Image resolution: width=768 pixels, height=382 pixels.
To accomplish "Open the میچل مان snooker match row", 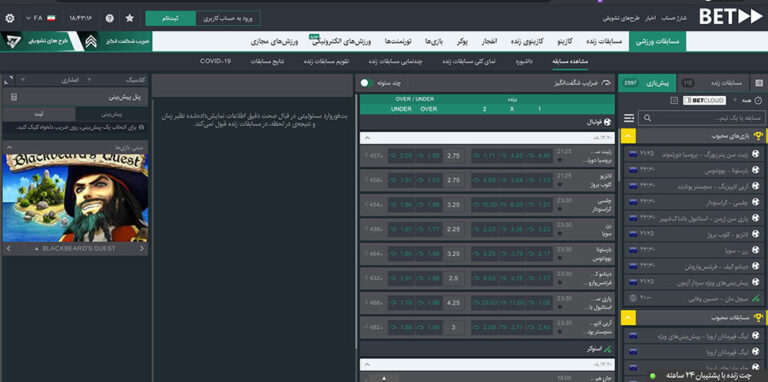I will click(695, 298).
